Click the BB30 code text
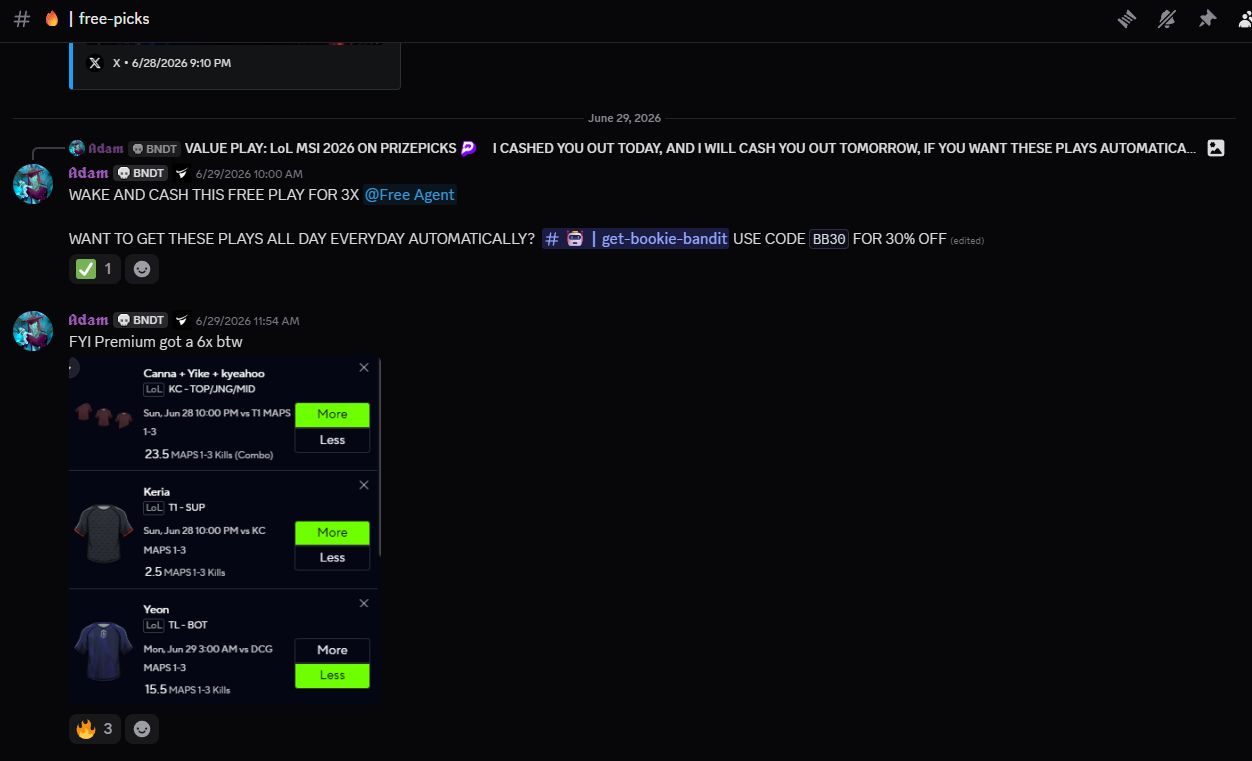This screenshot has height=761, width=1252. coord(829,239)
